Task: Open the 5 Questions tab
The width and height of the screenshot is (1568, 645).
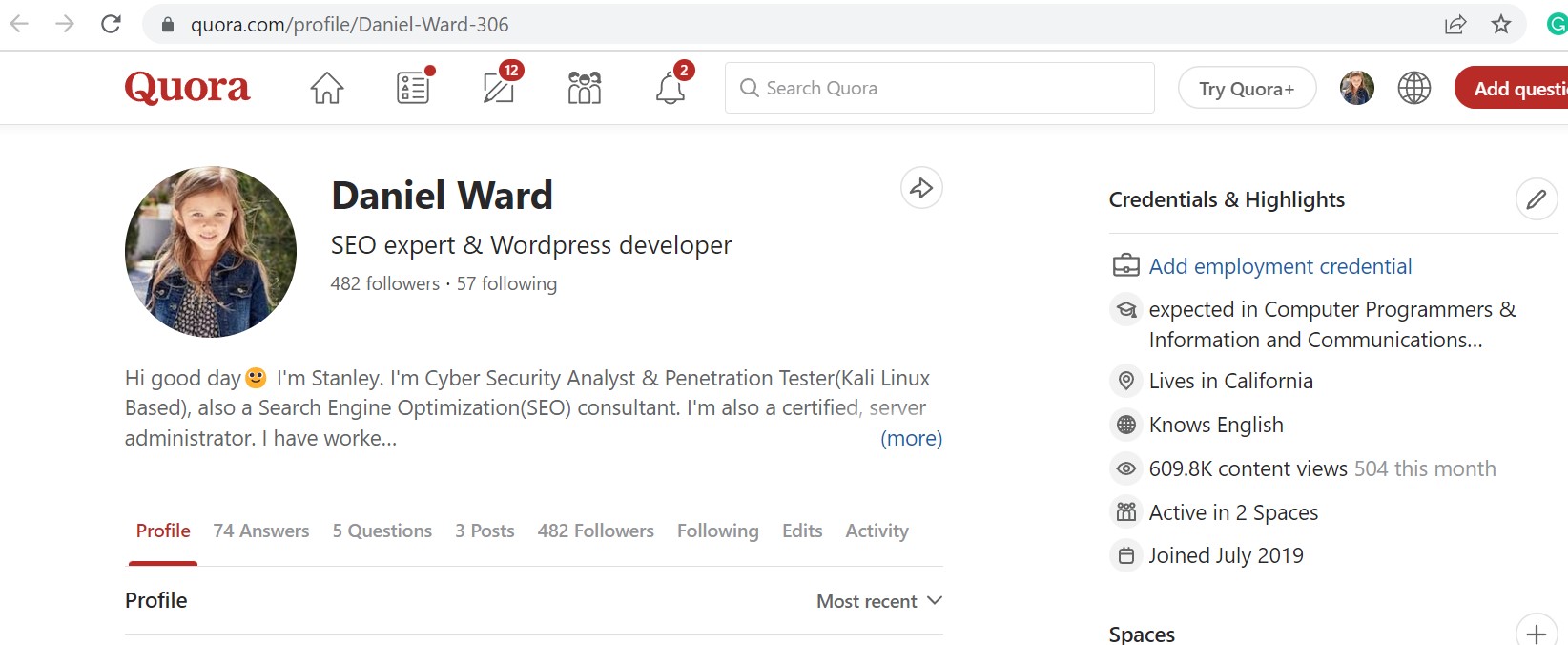Action: click(x=382, y=531)
